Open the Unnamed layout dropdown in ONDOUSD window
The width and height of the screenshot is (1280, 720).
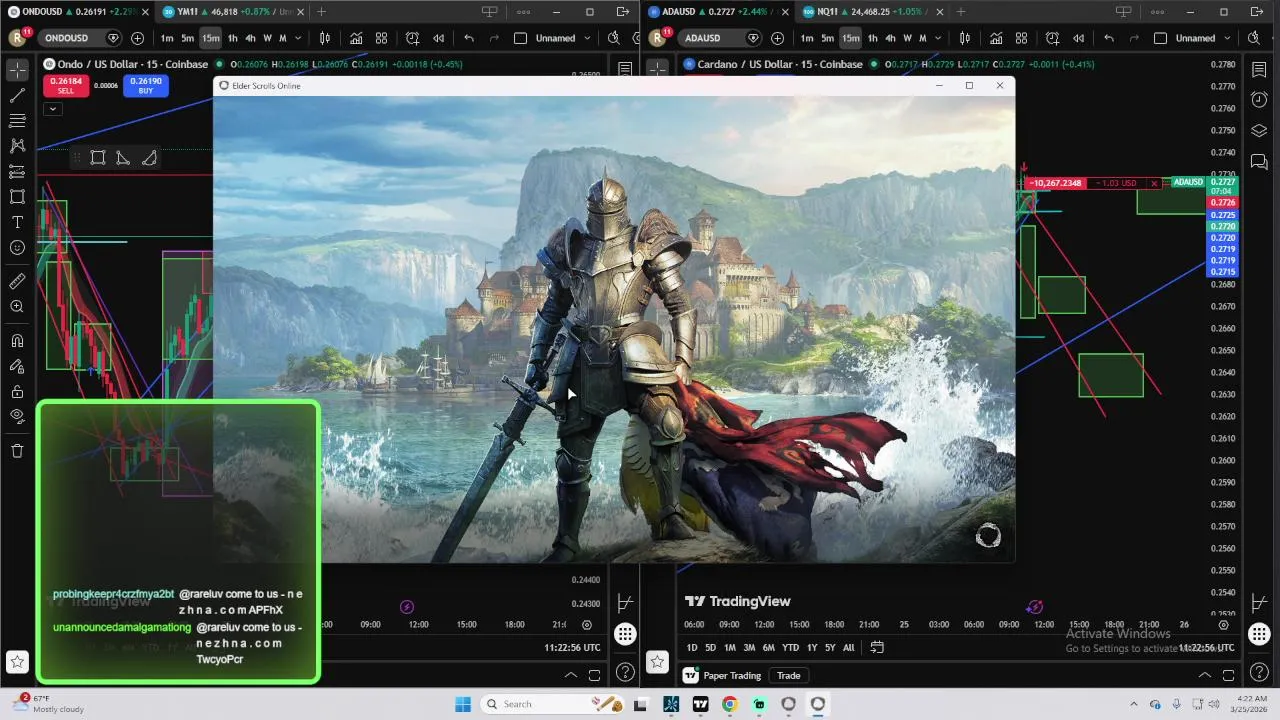pos(556,38)
